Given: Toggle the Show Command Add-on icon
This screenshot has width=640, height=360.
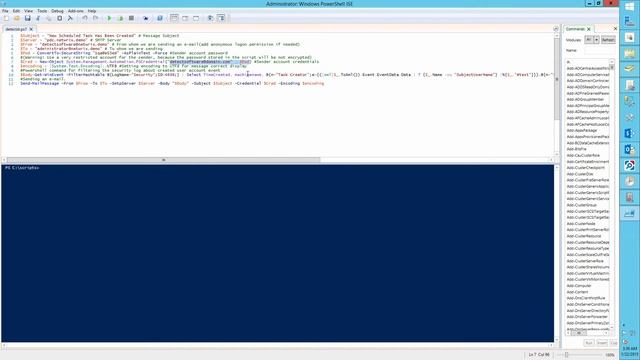Looking at the screenshot, I should tap(221, 18).
